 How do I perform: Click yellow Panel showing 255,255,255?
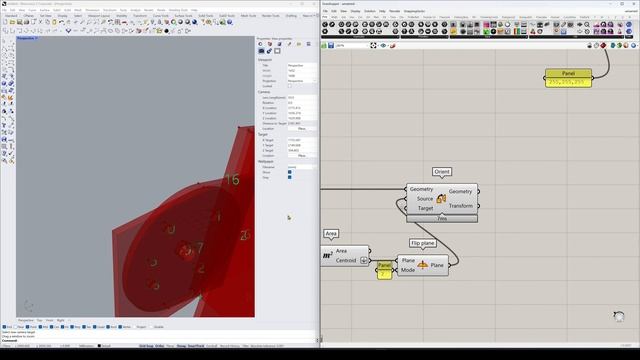click(568, 78)
